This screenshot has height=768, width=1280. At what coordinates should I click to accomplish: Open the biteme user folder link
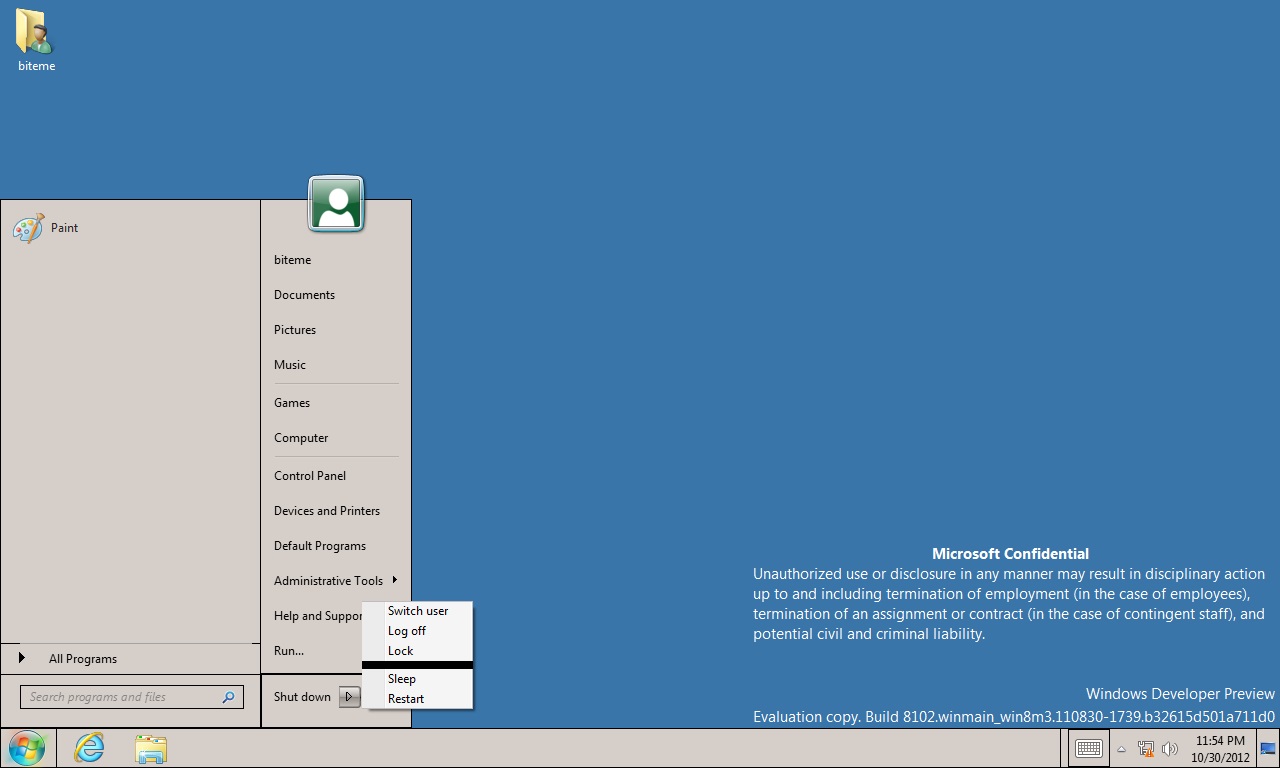(292, 260)
